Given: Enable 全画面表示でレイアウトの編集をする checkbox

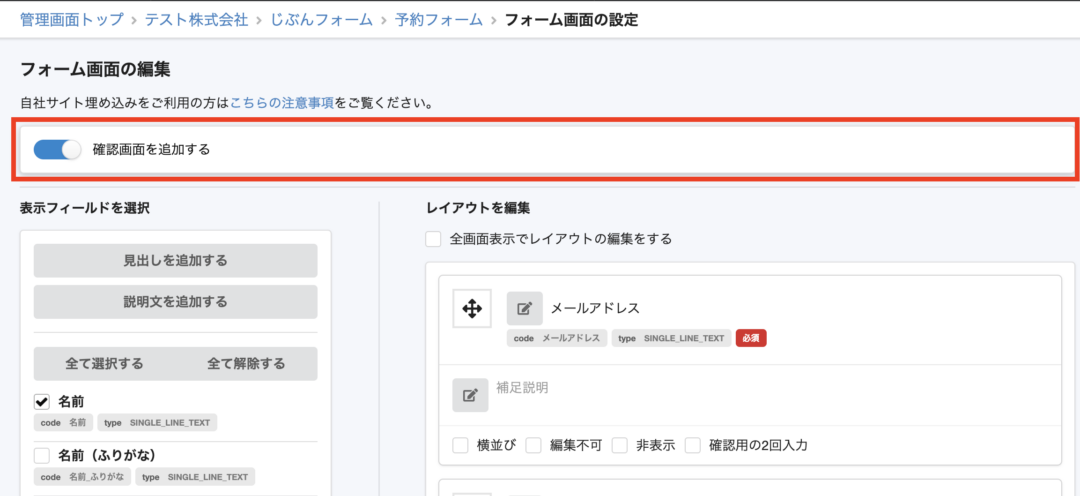Looking at the screenshot, I should pos(433,239).
